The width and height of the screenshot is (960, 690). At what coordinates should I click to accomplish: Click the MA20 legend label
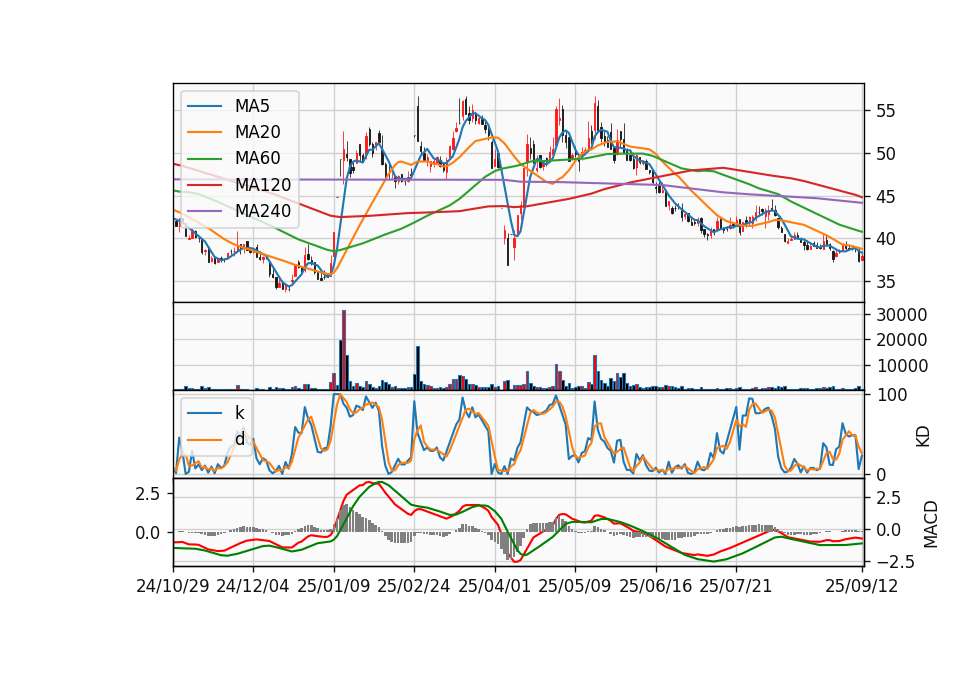257,132
